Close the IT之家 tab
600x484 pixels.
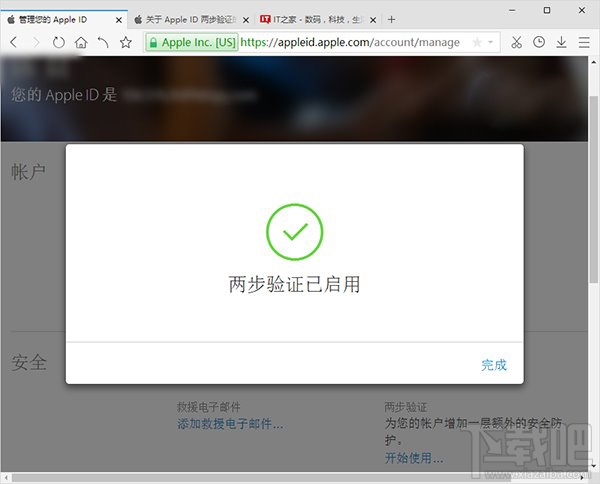click(x=373, y=20)
